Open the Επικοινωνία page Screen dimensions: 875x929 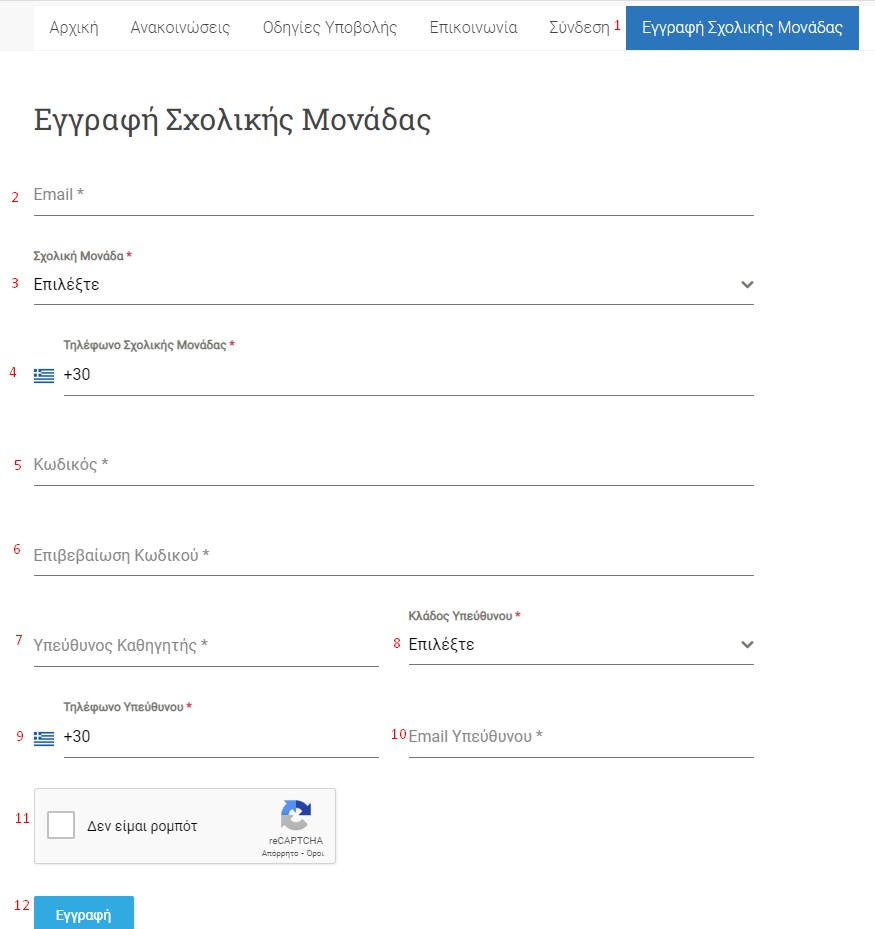(473, 27)
